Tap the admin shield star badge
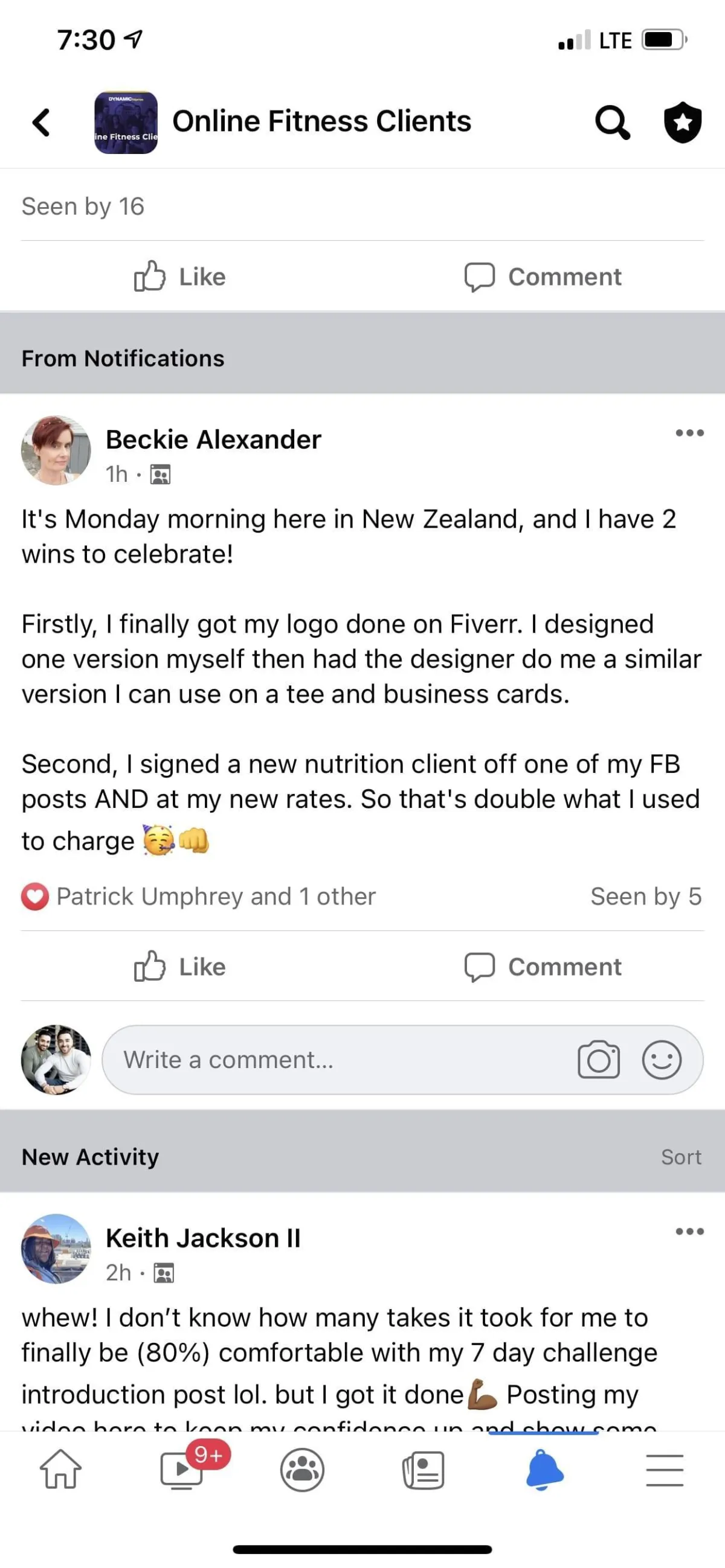Viewport: 725px width, 1568px height. (x=682, y=123)
